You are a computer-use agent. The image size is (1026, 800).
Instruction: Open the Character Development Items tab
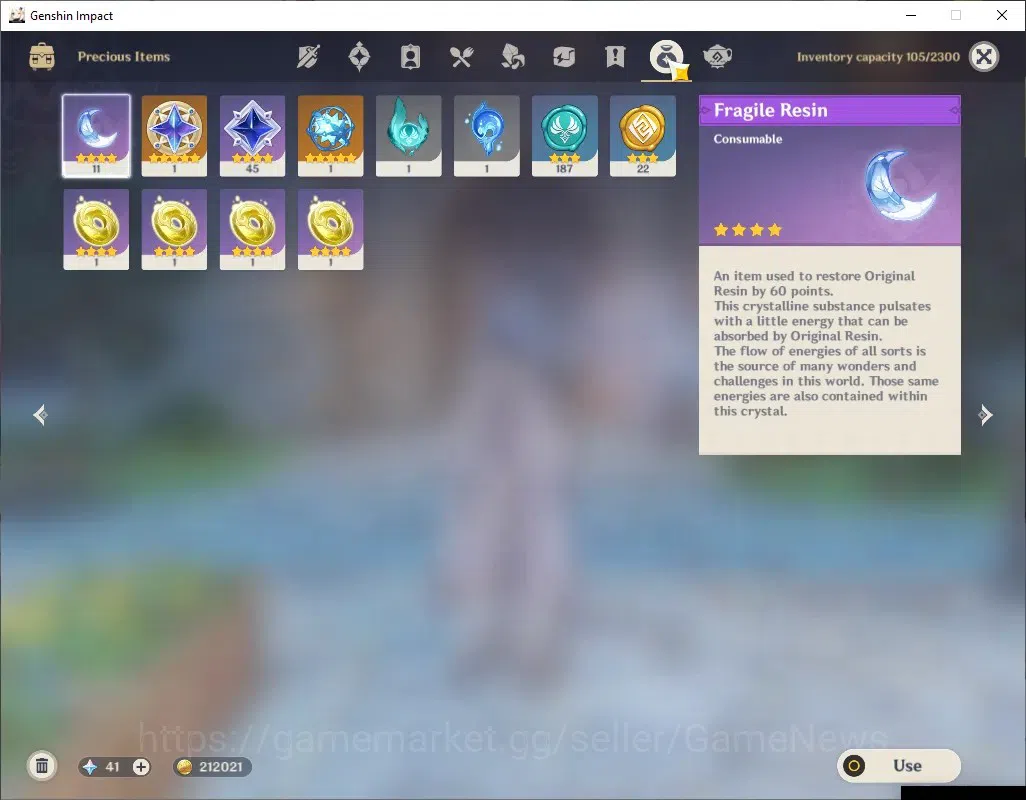410,57
